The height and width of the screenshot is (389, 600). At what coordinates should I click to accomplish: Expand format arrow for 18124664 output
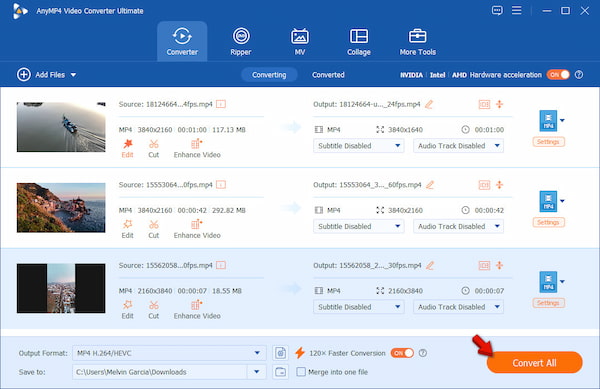point(562,120)
